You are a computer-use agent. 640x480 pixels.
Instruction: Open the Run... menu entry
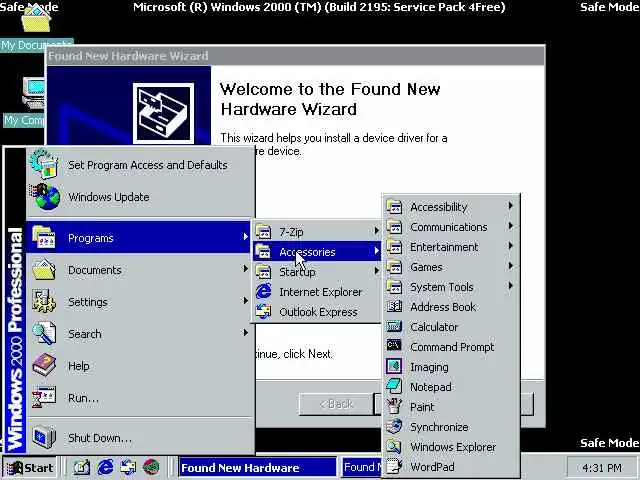click(x=140, y=398)
